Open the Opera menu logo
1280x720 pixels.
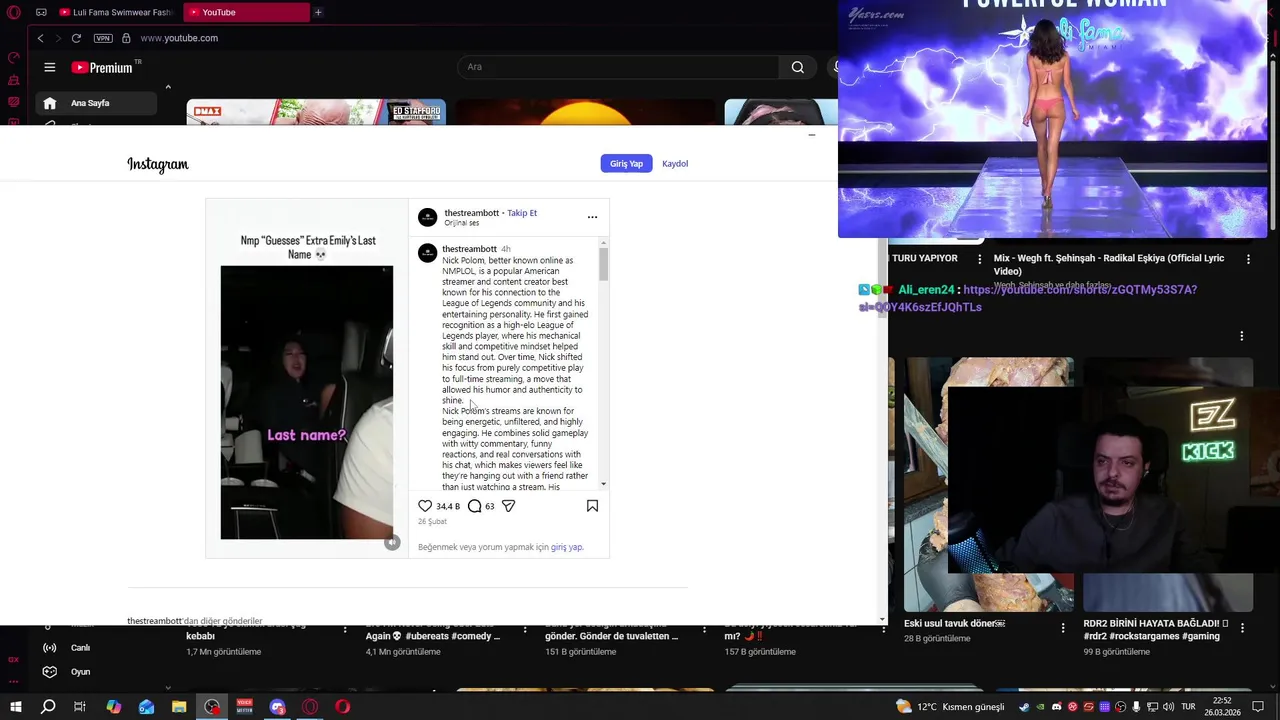click(13, 12)
